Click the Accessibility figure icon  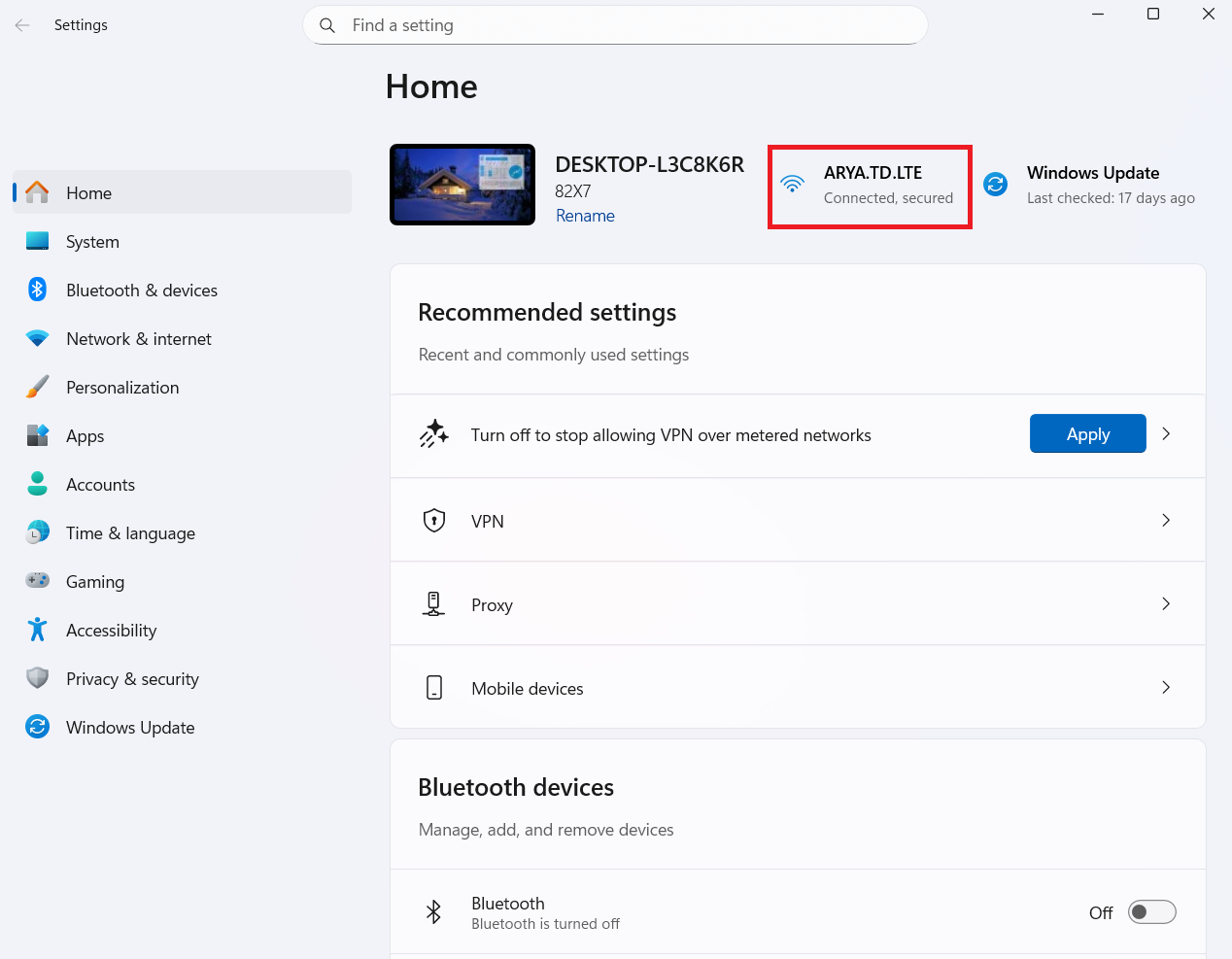point(37,630)
